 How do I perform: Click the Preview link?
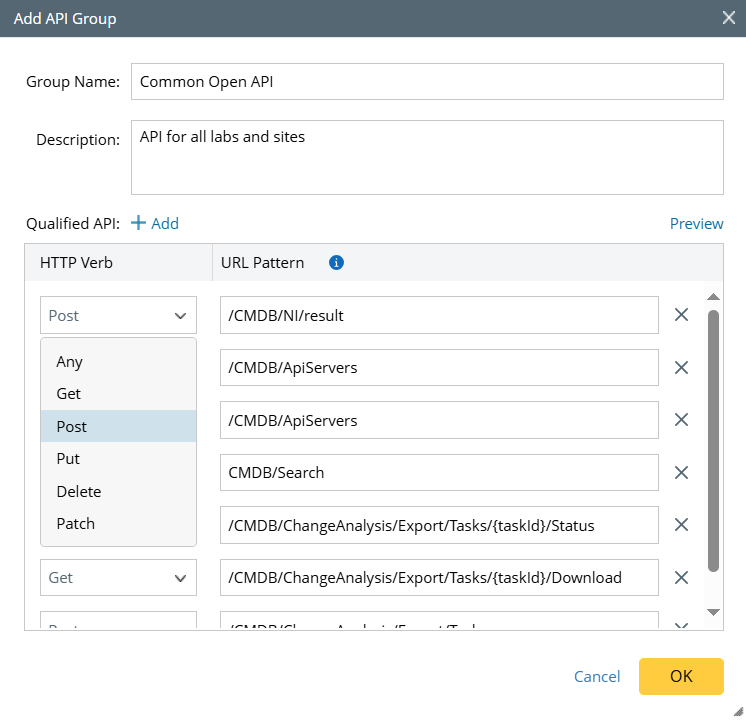(696, 223)
